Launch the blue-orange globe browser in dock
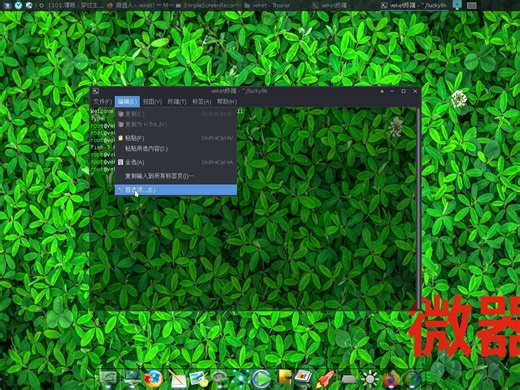The width and height of the screenshot is (520, 390). pyautogui.click(x=153, y=379)
